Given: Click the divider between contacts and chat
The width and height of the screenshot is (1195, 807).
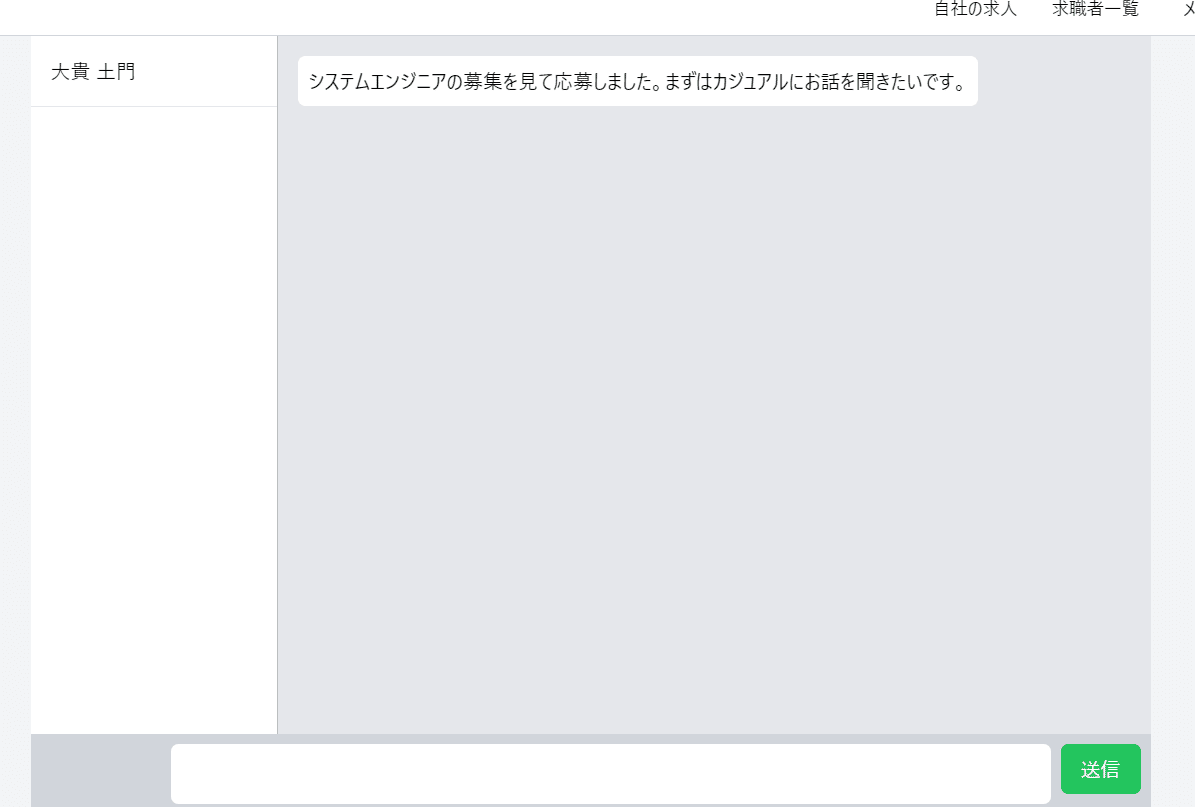Looking at the screenshot, I should 277,385.
